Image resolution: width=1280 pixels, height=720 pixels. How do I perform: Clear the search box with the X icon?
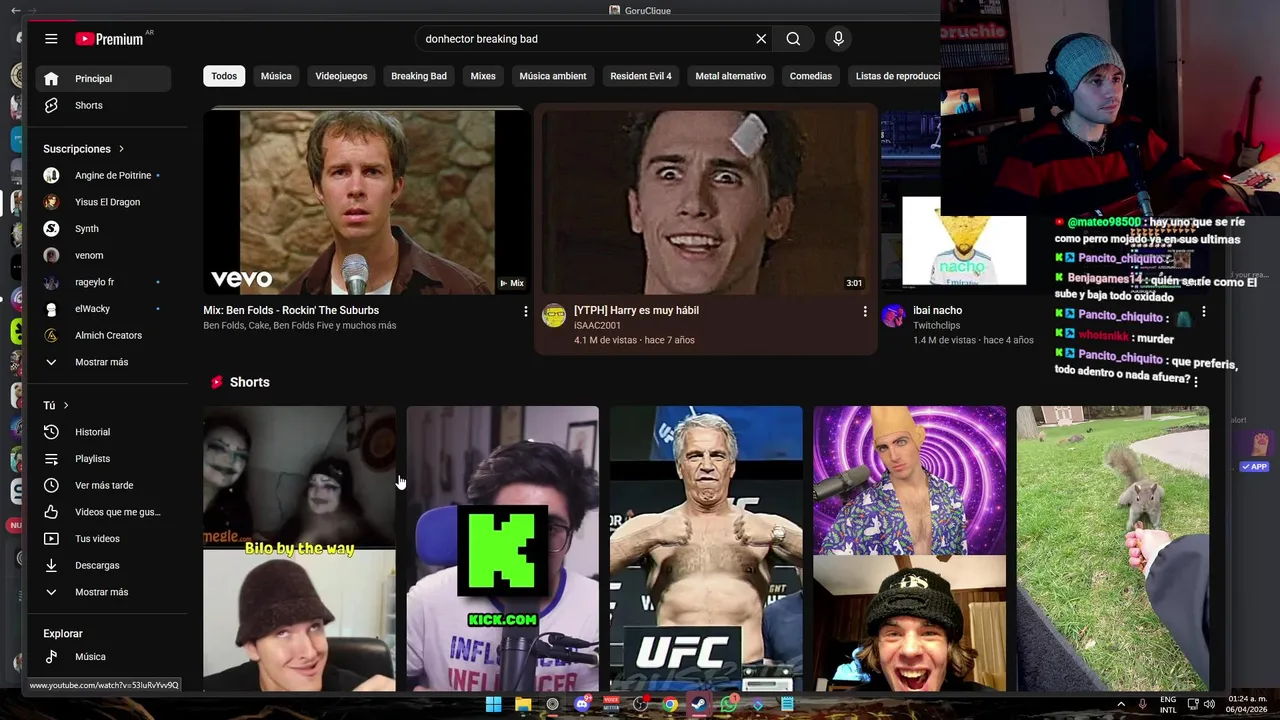[761, 39]
